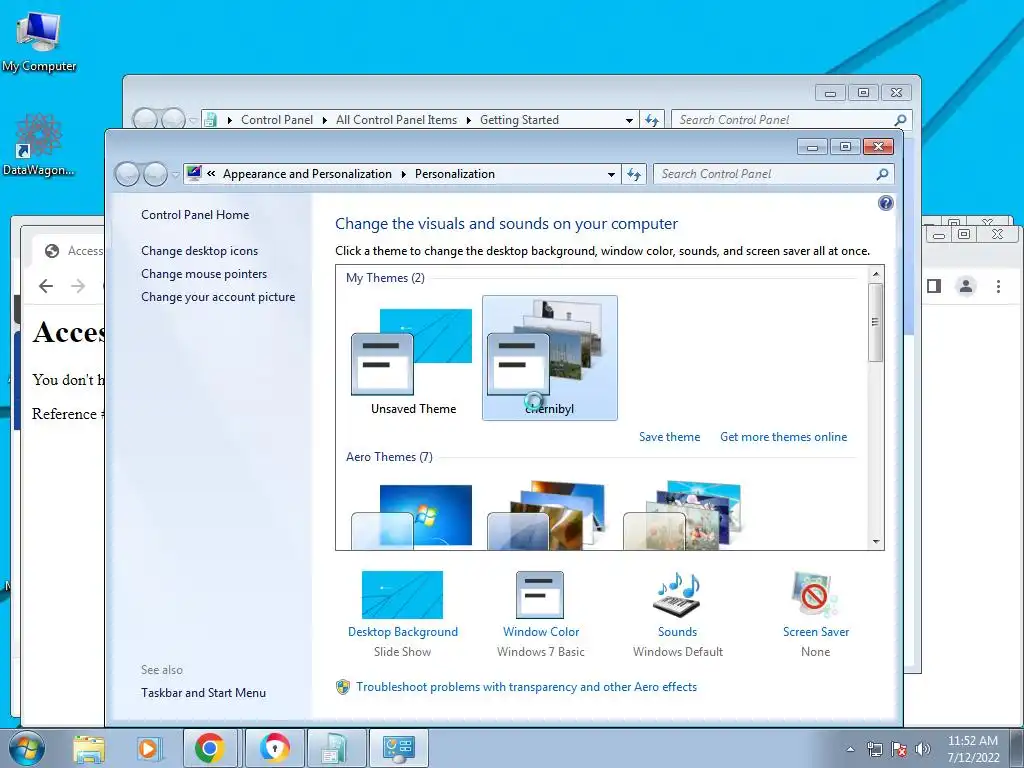Screen dimensions: 1024x768
Task: Click the double chevron in Personalization breadcrumb
Action: tap(211, 174)
